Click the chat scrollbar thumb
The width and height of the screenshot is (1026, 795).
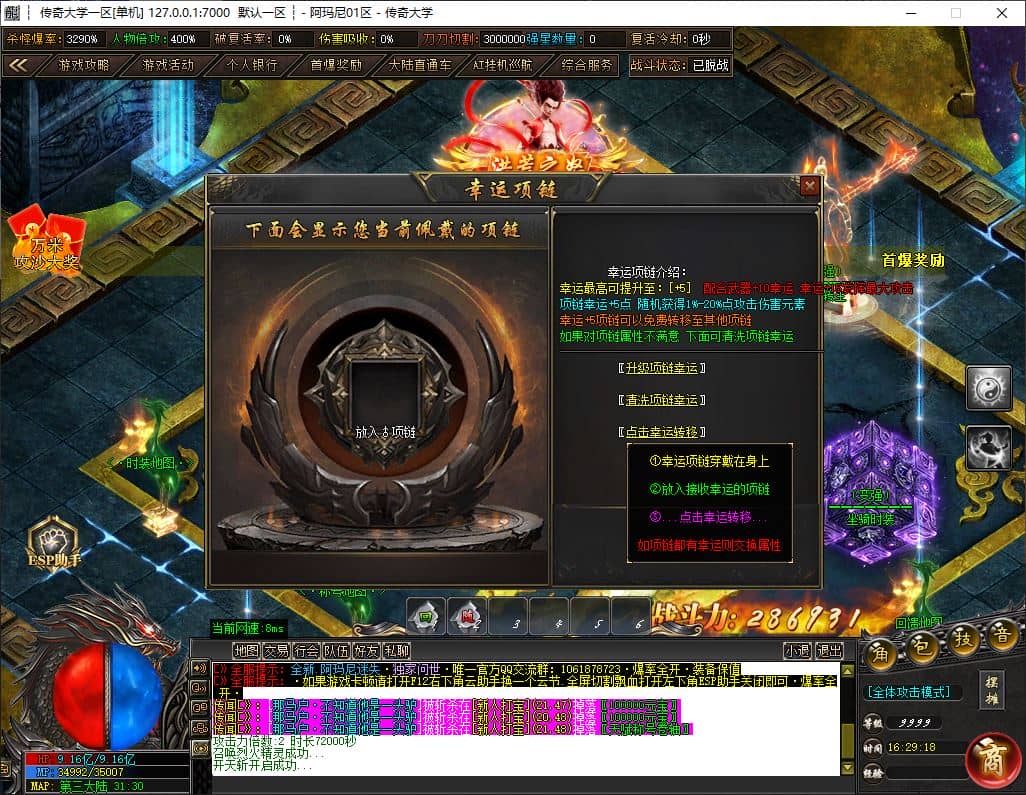(x=847, y=742)
